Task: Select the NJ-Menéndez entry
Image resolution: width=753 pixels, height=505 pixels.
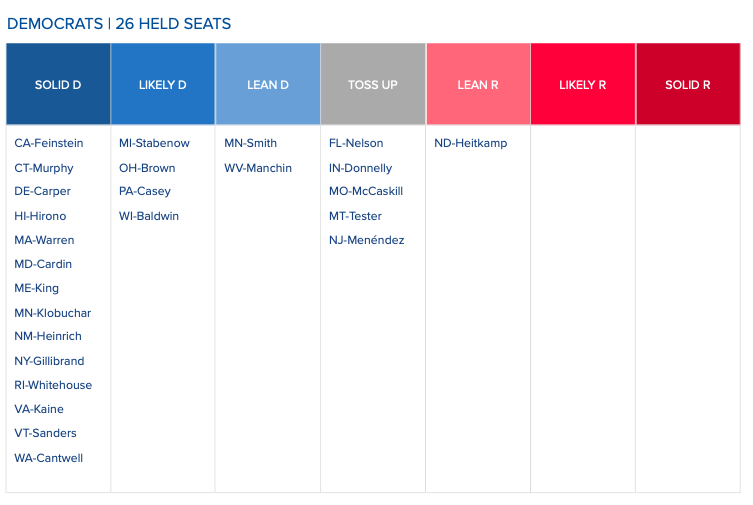Action: [x=366, y=240]
